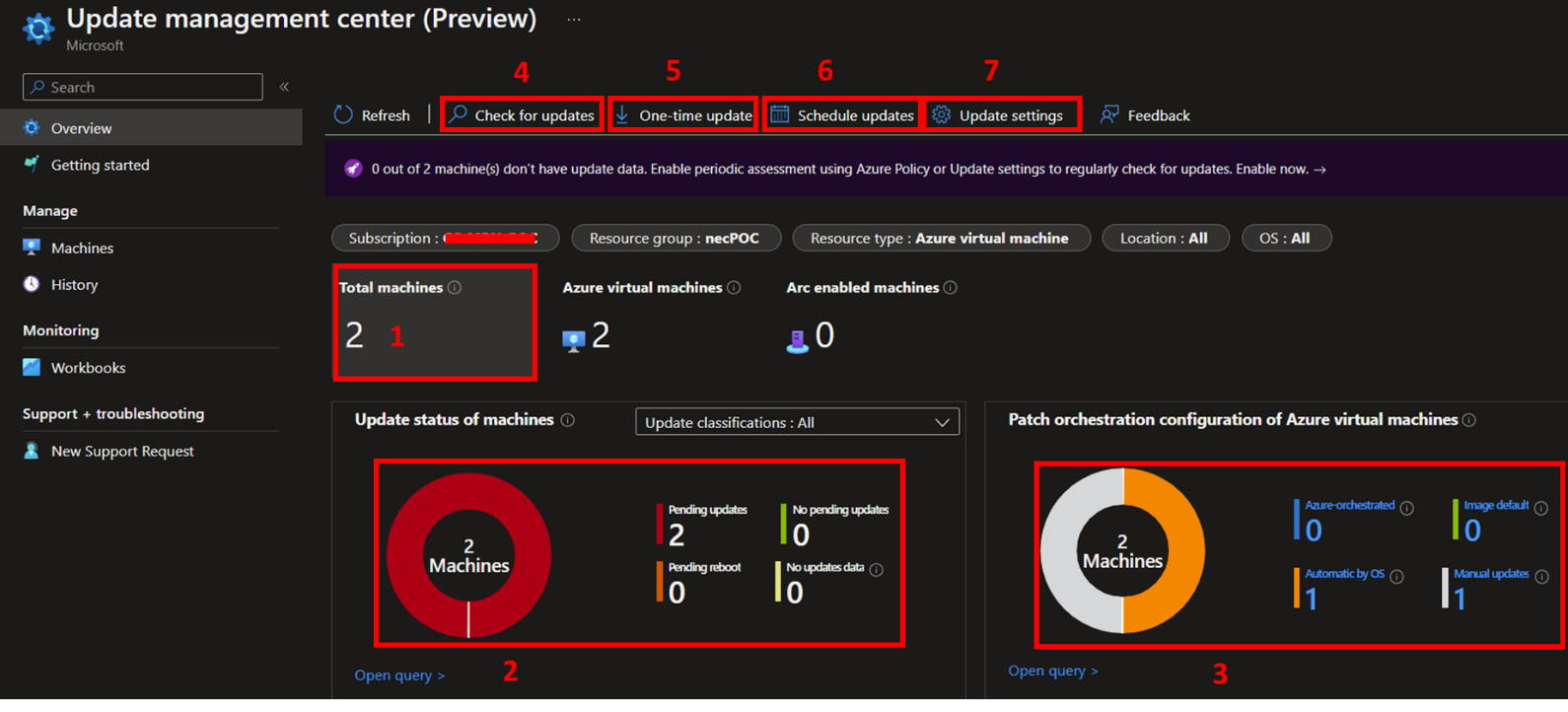Open the OS All filter
Viewport: 1568px width, 712px height.
pyautogui.click(x=1285, y=238)
